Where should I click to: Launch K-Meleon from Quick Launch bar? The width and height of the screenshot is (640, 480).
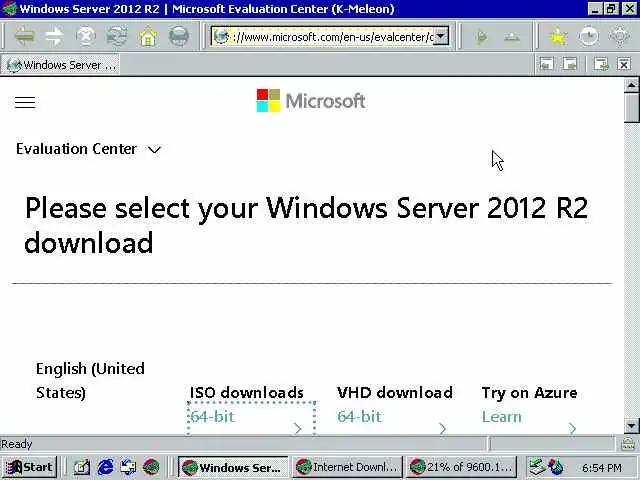(x=151, y=467)
